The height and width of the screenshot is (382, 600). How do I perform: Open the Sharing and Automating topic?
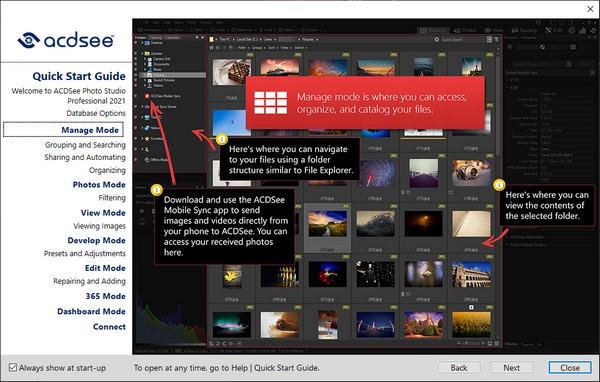(x=85, y=157)
